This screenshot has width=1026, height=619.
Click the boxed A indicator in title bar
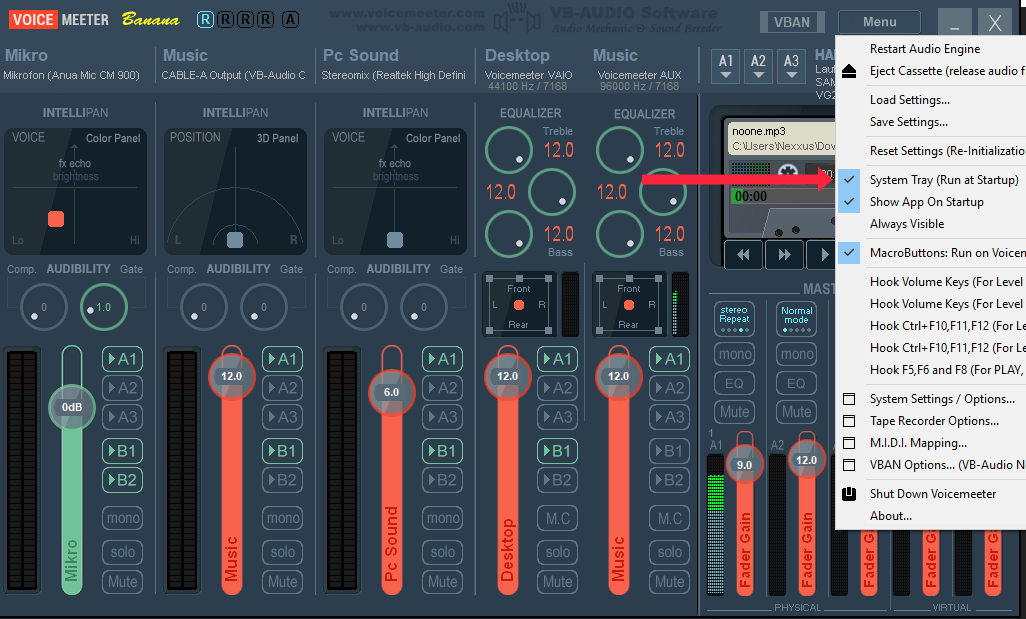[291, 20]
